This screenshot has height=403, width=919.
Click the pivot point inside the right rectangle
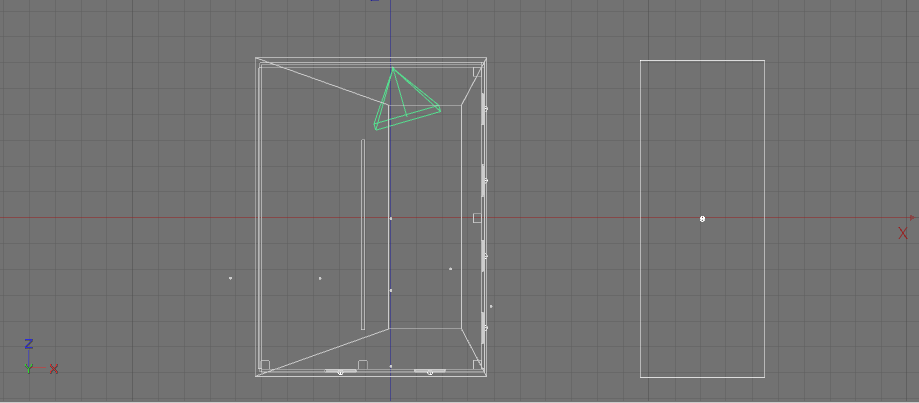pyautogui.click(x=702, y=219)
